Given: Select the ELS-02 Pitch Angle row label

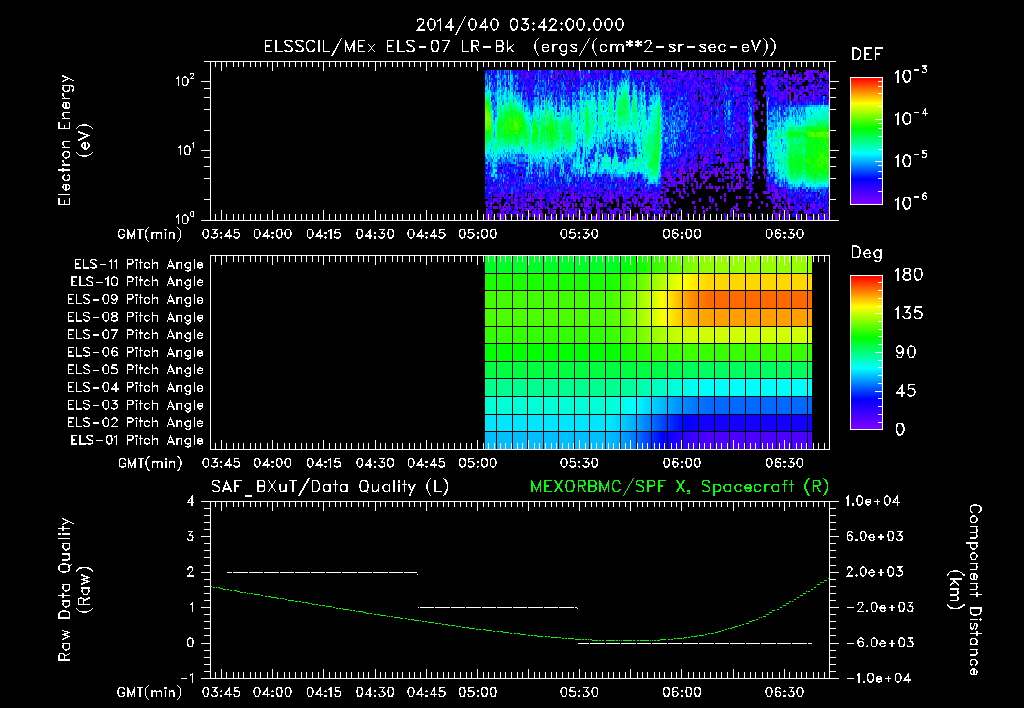Looking at the screenshot, I should (136, 423).
